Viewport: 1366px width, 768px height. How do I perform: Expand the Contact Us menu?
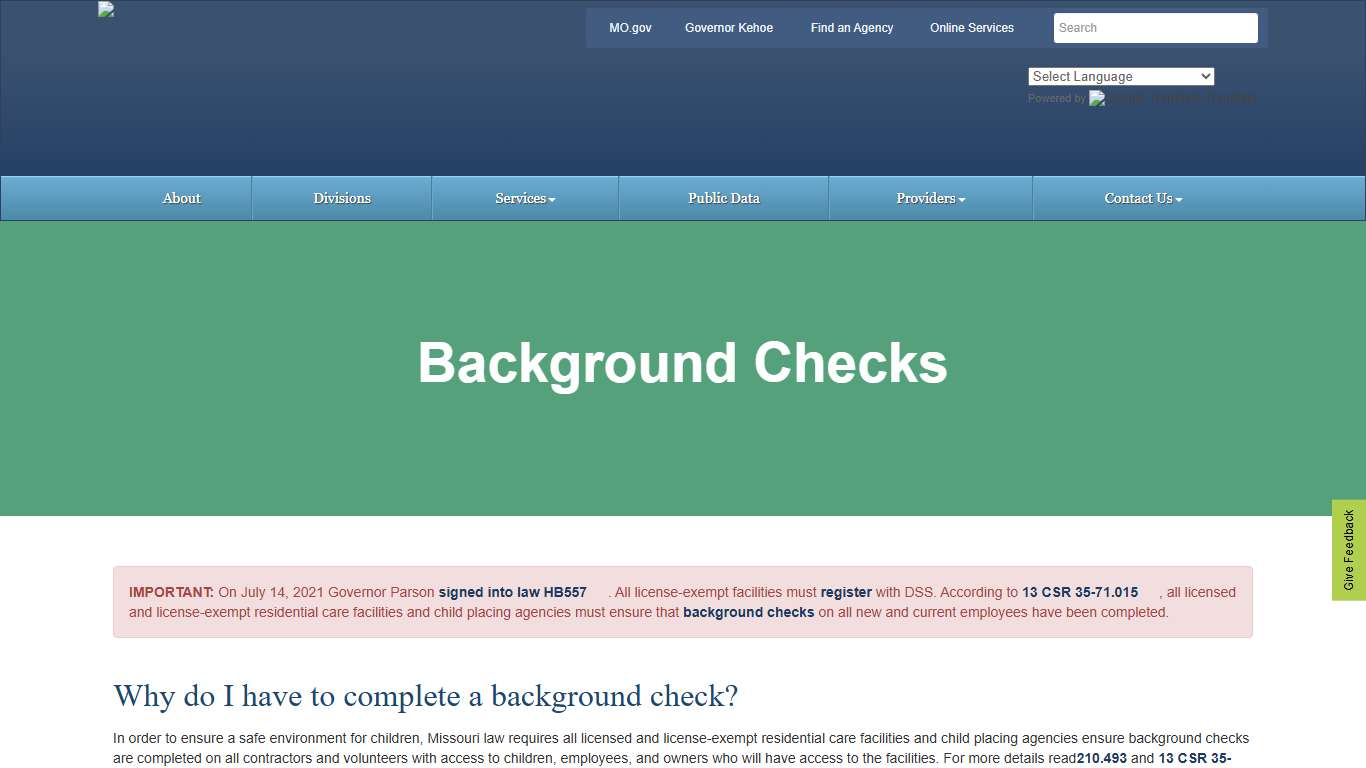coord(1143,199)
